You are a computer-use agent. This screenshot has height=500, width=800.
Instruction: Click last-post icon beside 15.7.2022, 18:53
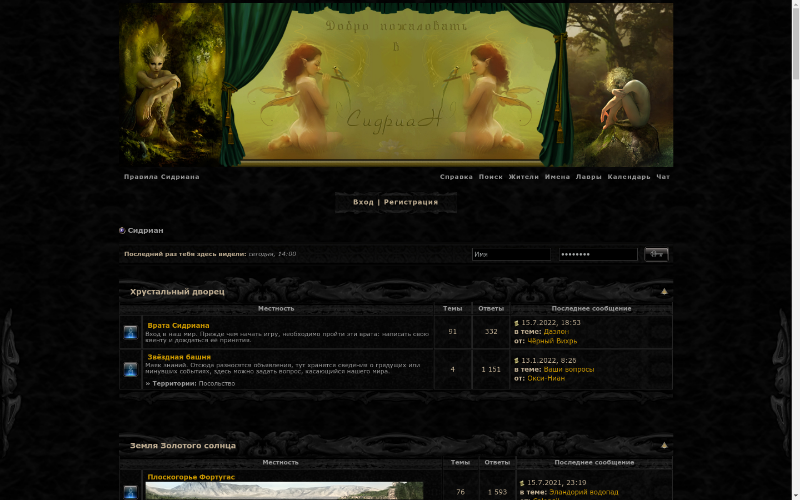point(516,323)
